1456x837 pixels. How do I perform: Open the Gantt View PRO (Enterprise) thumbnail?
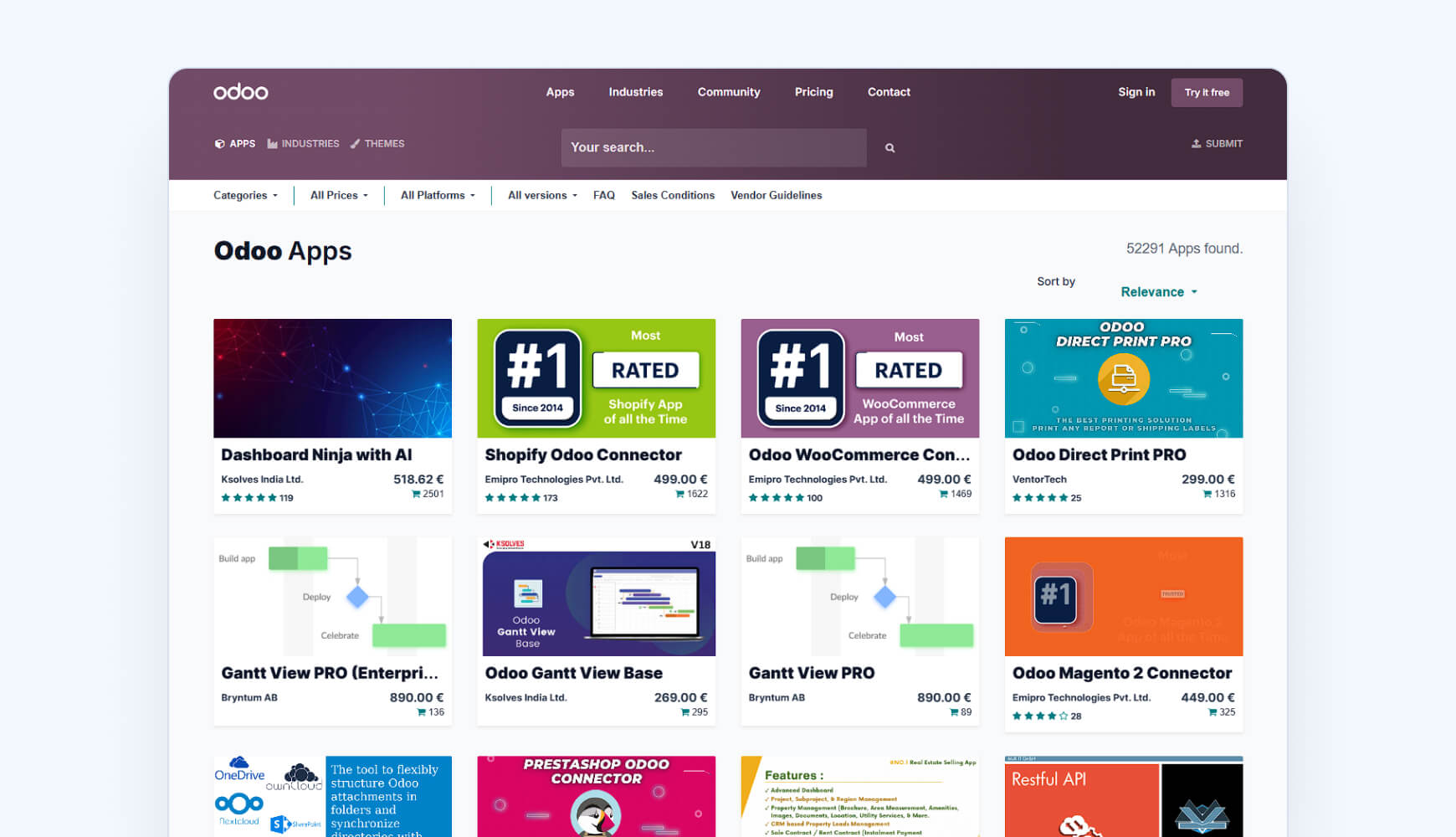coord(332,597)
